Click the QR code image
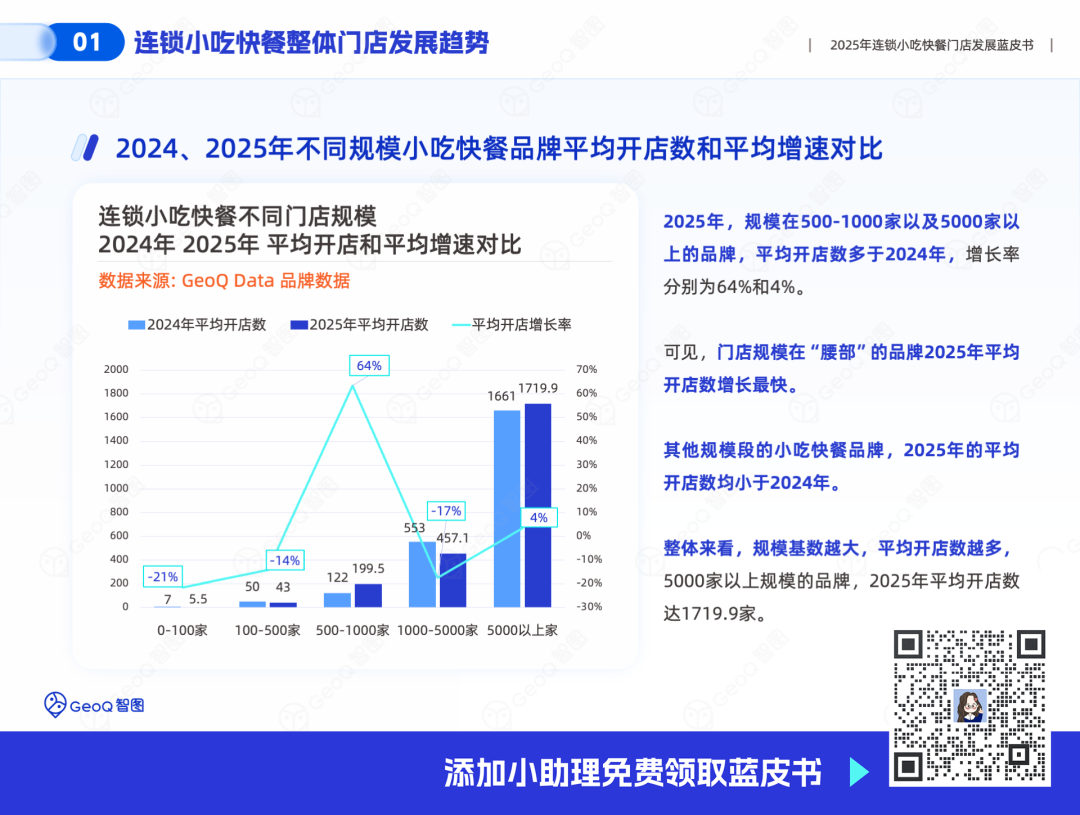1080x815 pixels. point(969,705)
